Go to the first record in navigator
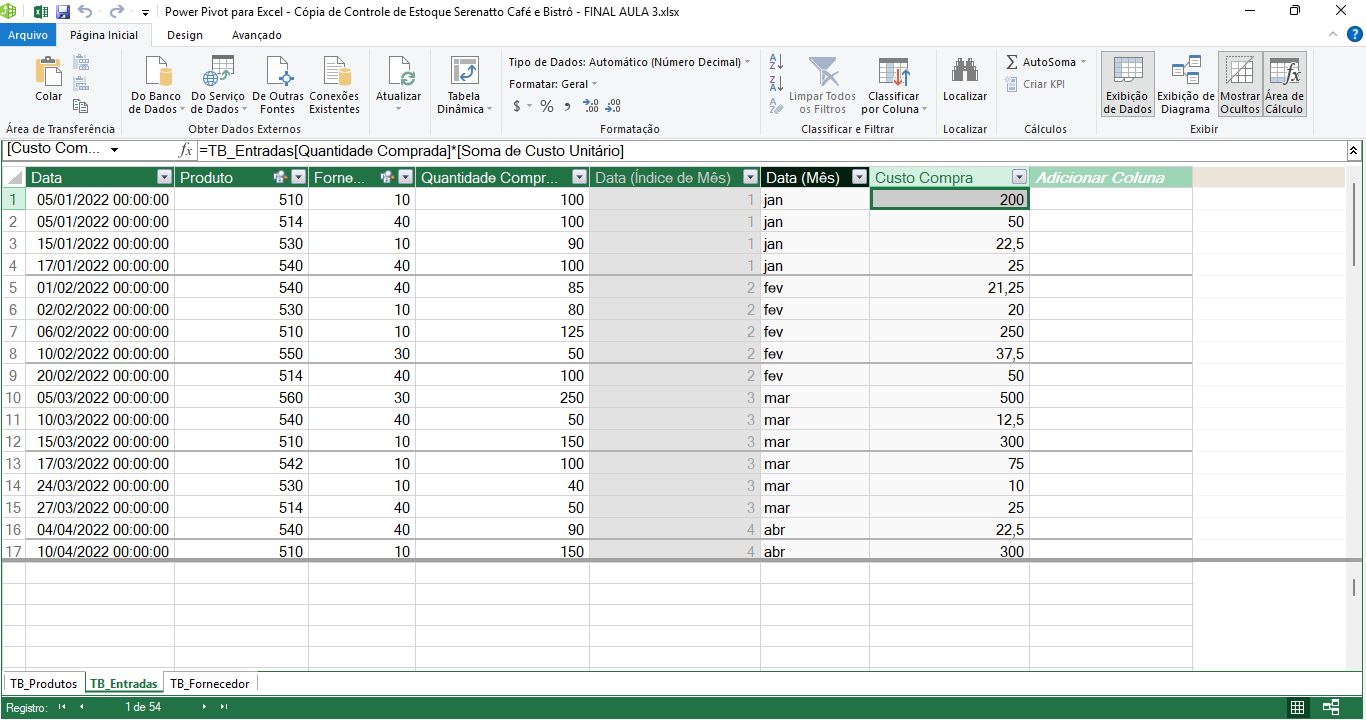This screenshot has width=1366, height=720. click(62, 707)
